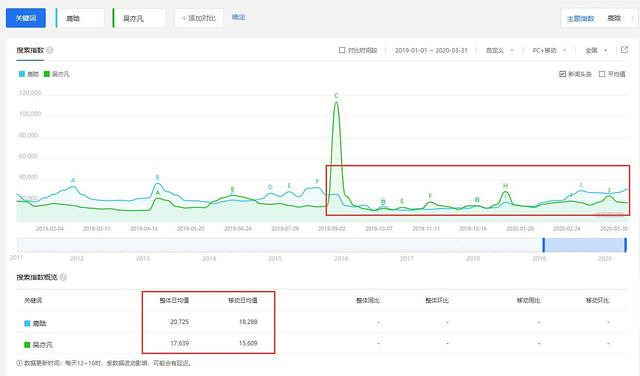Click the more-options dots in the 主题指数 box

(633, 18)
